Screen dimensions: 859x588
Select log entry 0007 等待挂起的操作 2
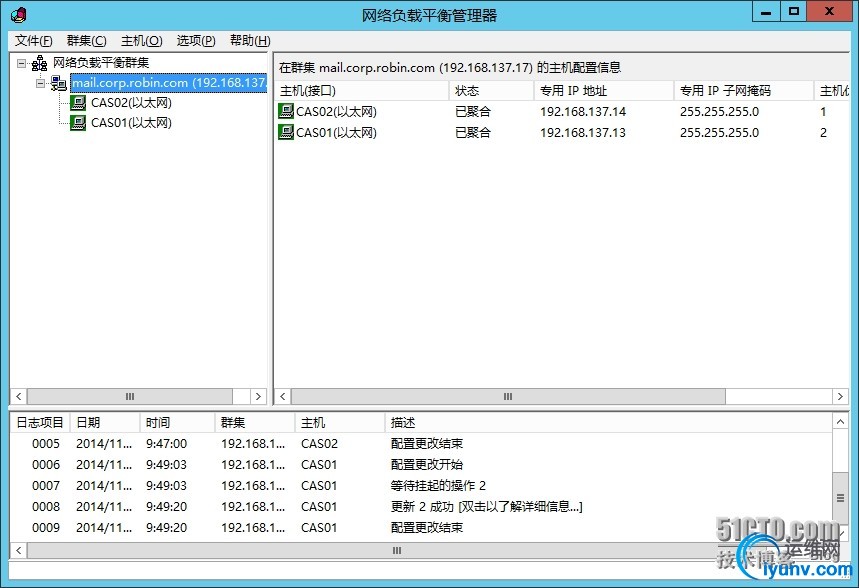(421, 486)
